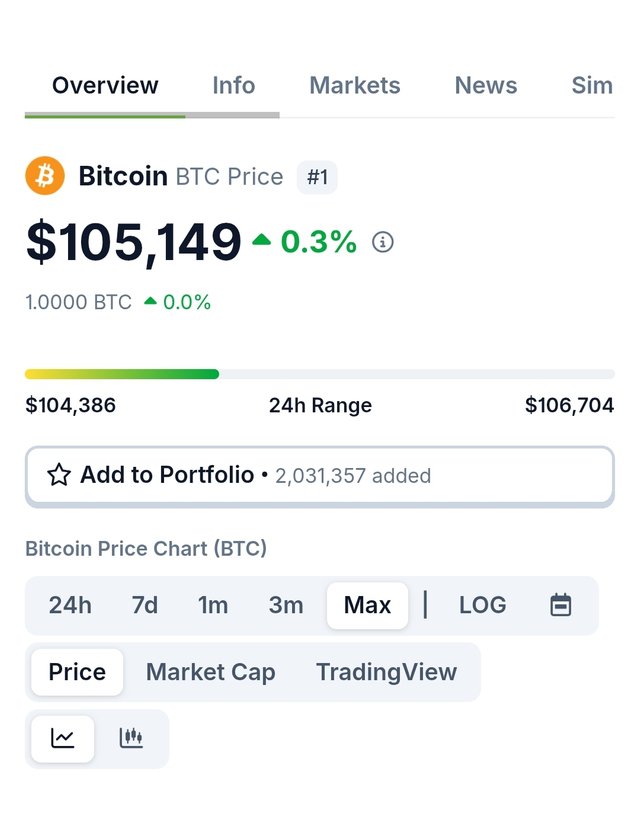Open the price change info icon
640x814 pixels.
(x=383, y=242)
